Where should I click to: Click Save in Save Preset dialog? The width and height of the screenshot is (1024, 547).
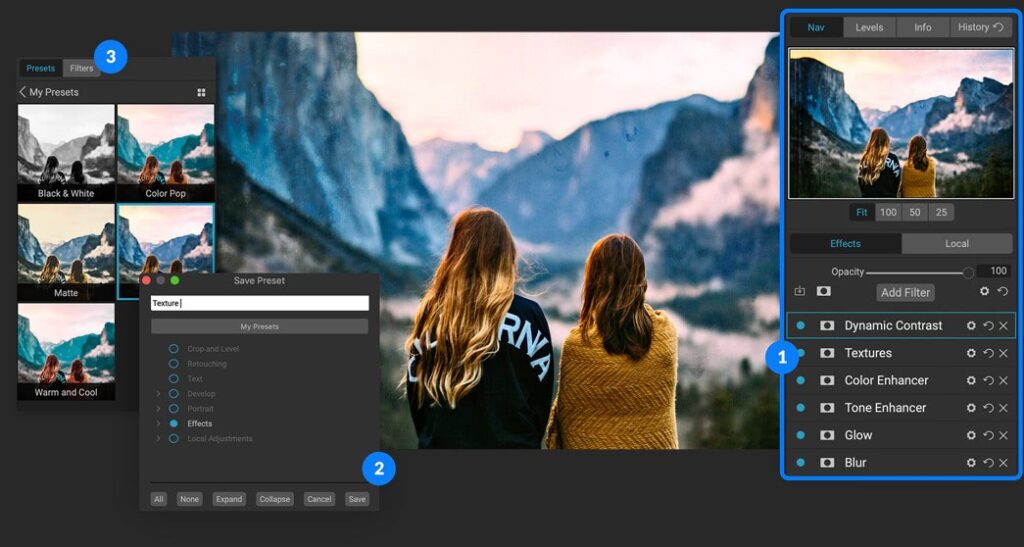[357, 499]
